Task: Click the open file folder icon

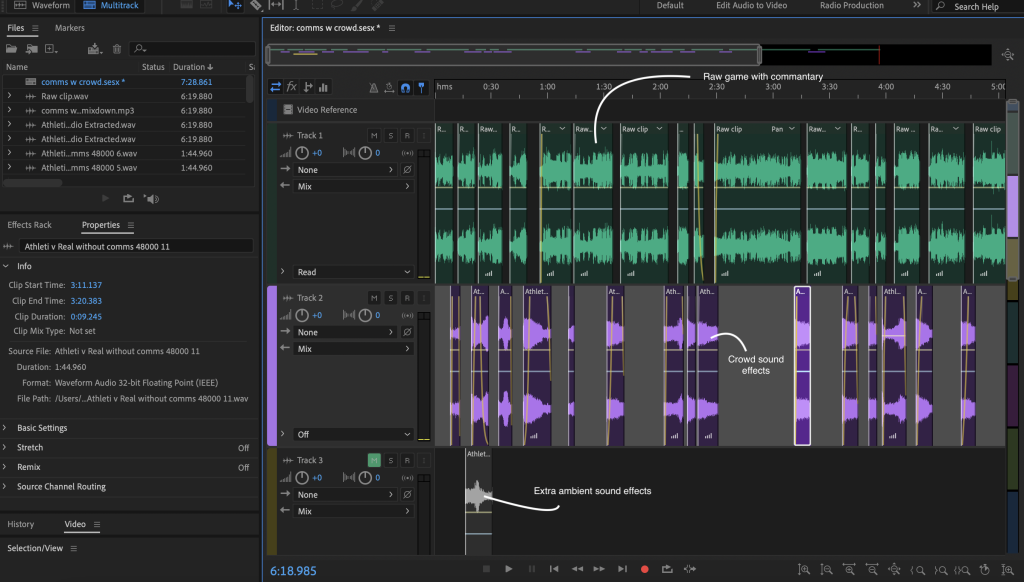Action: click(12, 48)
